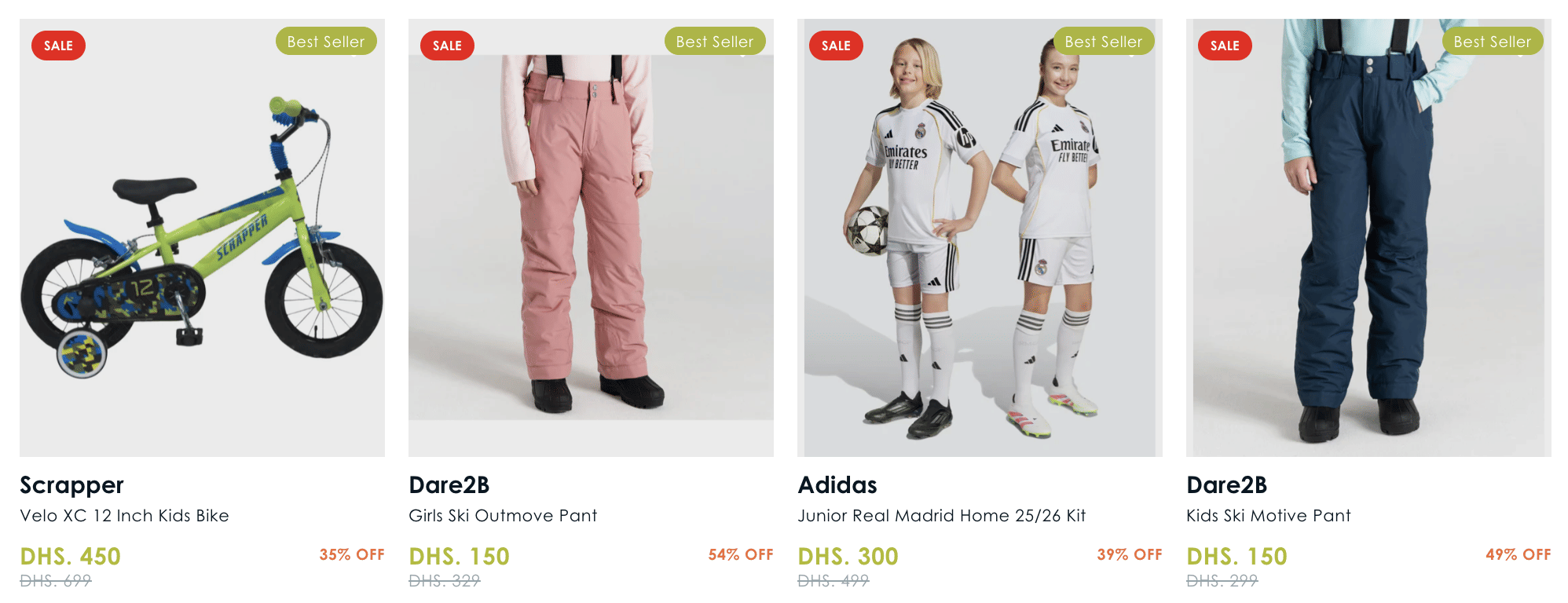Screen dimensions: 1568x603
Task: Click the Best Seller tag on the Adidas kit
Action: click(x=1104, y=42)
